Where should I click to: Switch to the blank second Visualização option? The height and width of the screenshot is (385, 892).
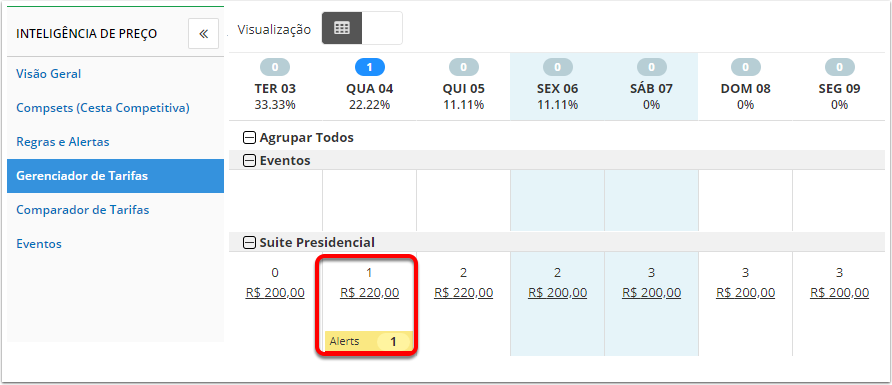point(382,28)
